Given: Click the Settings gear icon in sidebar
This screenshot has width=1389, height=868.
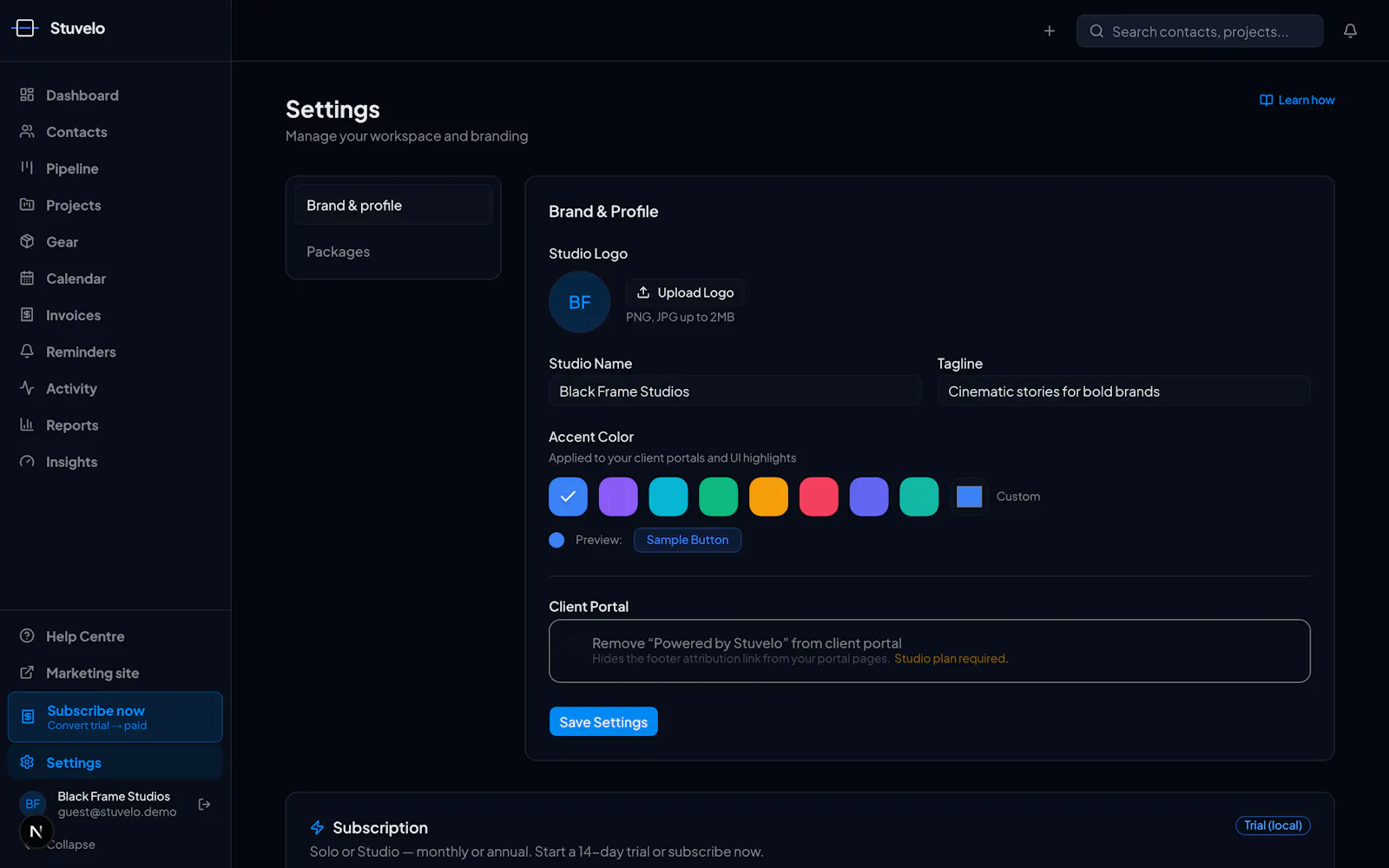Looking at the screenshot, I should [x=27, y=762].
